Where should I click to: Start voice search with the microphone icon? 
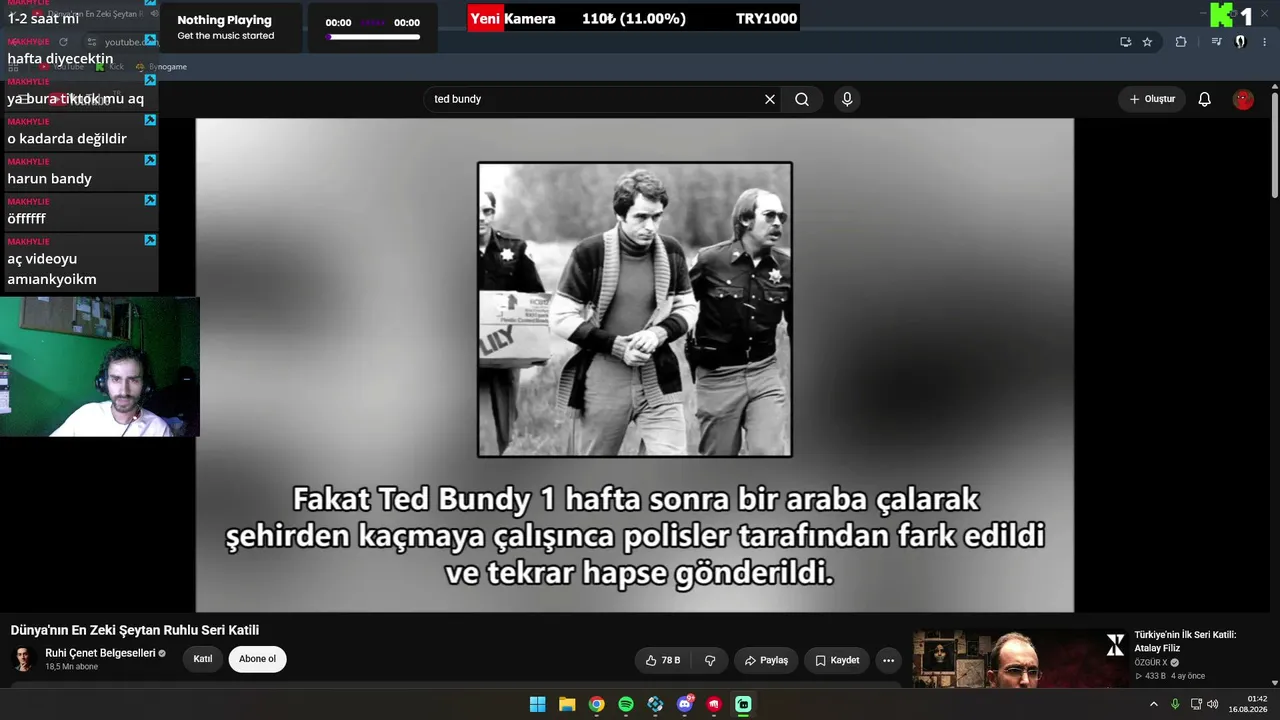point(847,99)
